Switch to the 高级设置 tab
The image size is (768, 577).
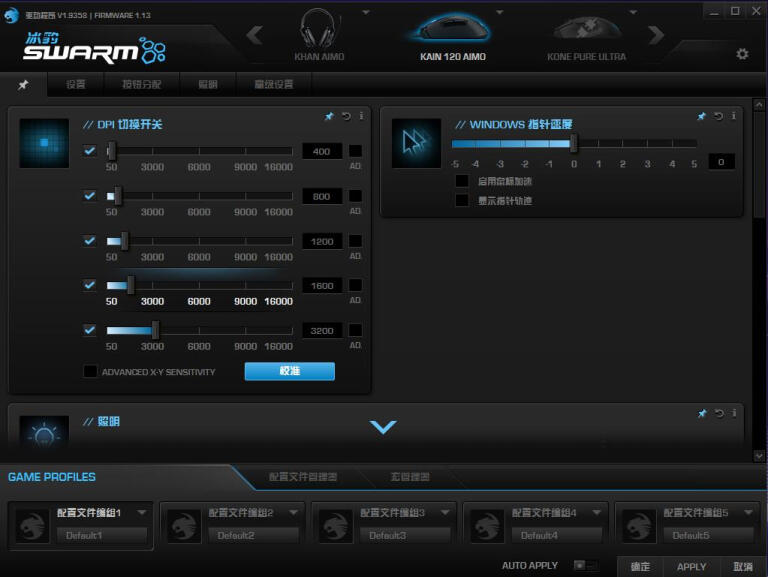point(271,85)
